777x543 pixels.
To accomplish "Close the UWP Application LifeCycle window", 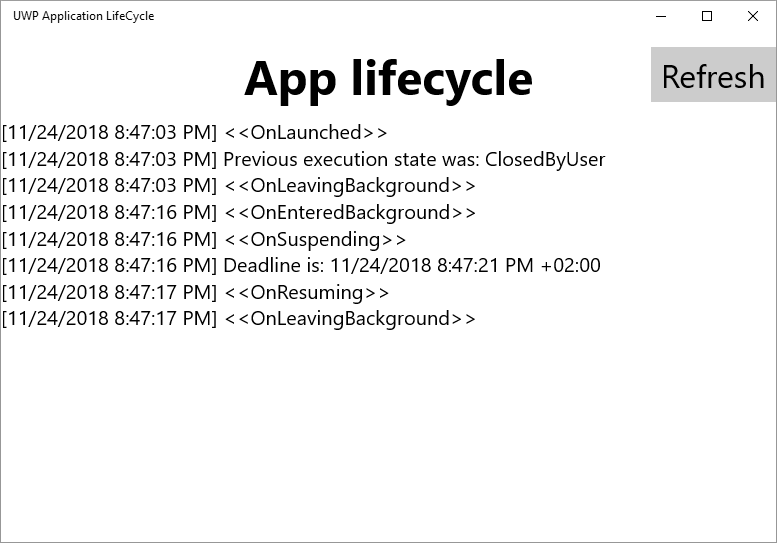I will [x=753, y=16].
